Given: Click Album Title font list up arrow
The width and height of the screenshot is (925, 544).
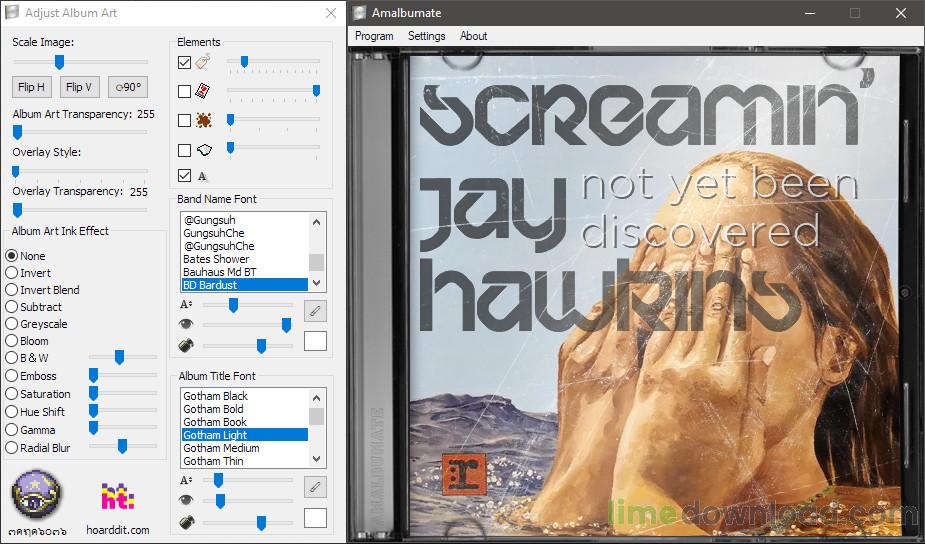Looking at the screenshot, I should (317, 398).
